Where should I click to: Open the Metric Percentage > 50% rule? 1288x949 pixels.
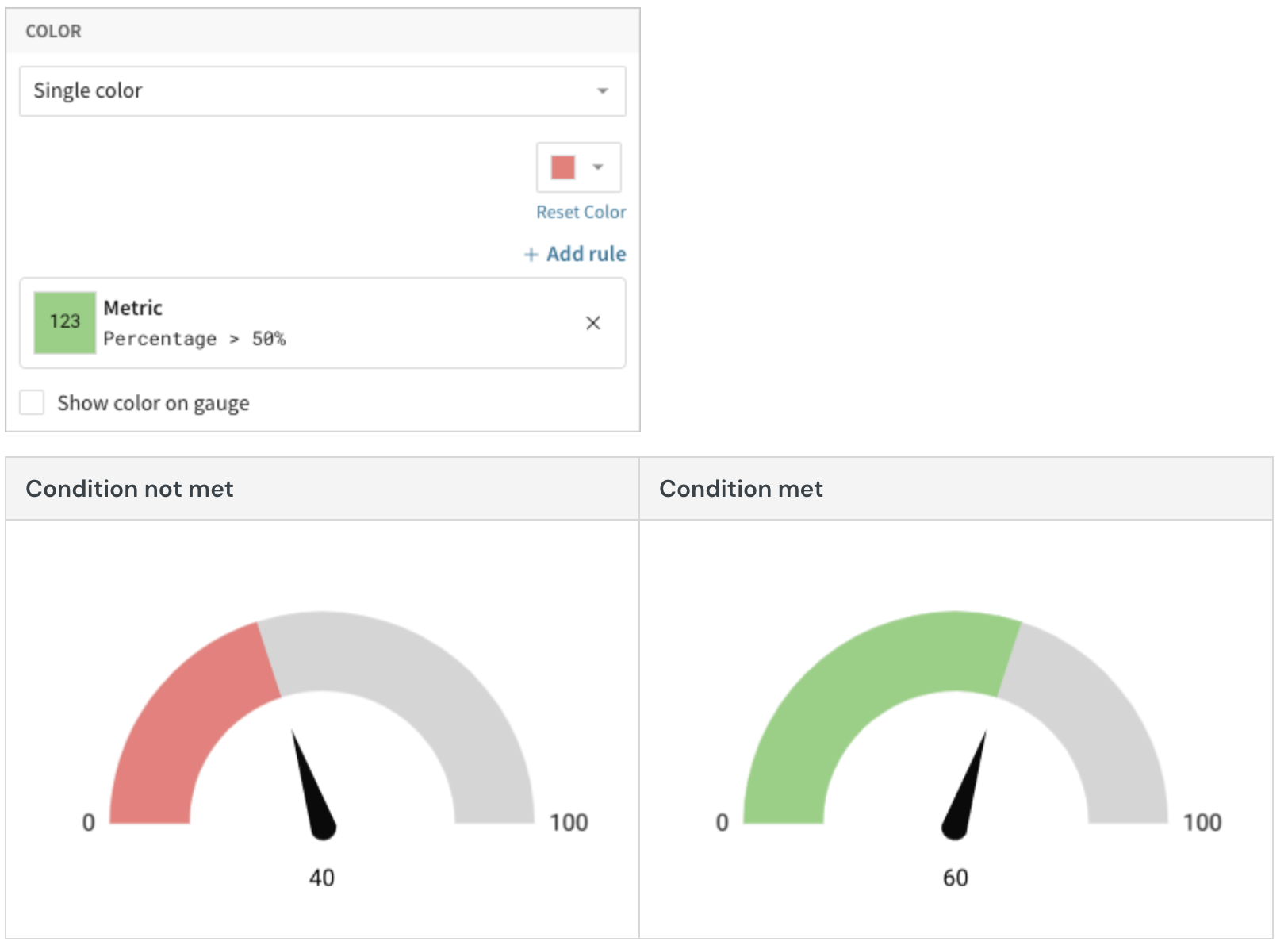click(x=322, y=323)
